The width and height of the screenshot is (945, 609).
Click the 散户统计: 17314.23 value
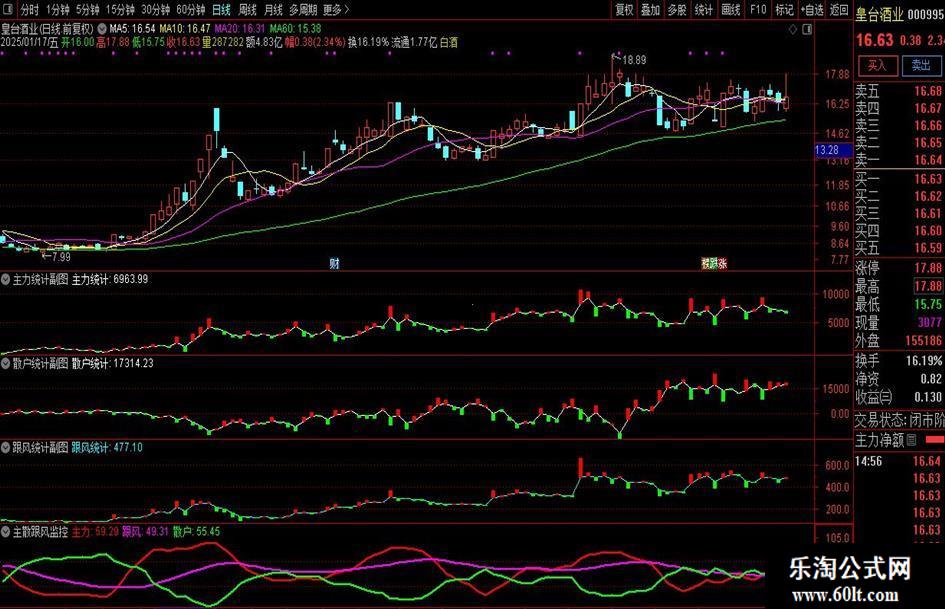[113, 364]
